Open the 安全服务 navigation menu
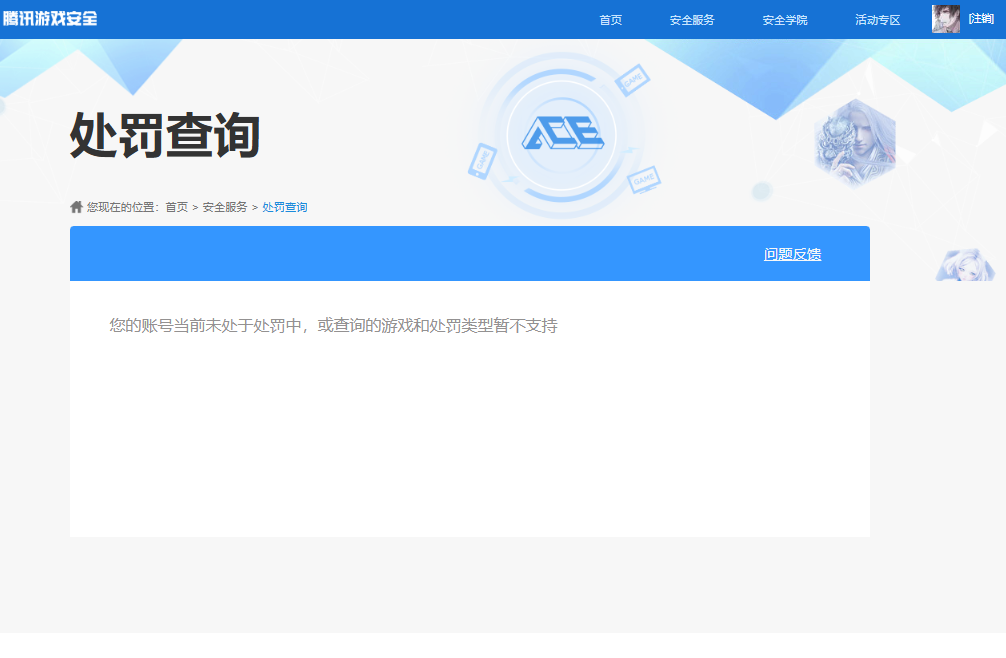The height and width of the screenshot is (658, 1006). [692, 20]
